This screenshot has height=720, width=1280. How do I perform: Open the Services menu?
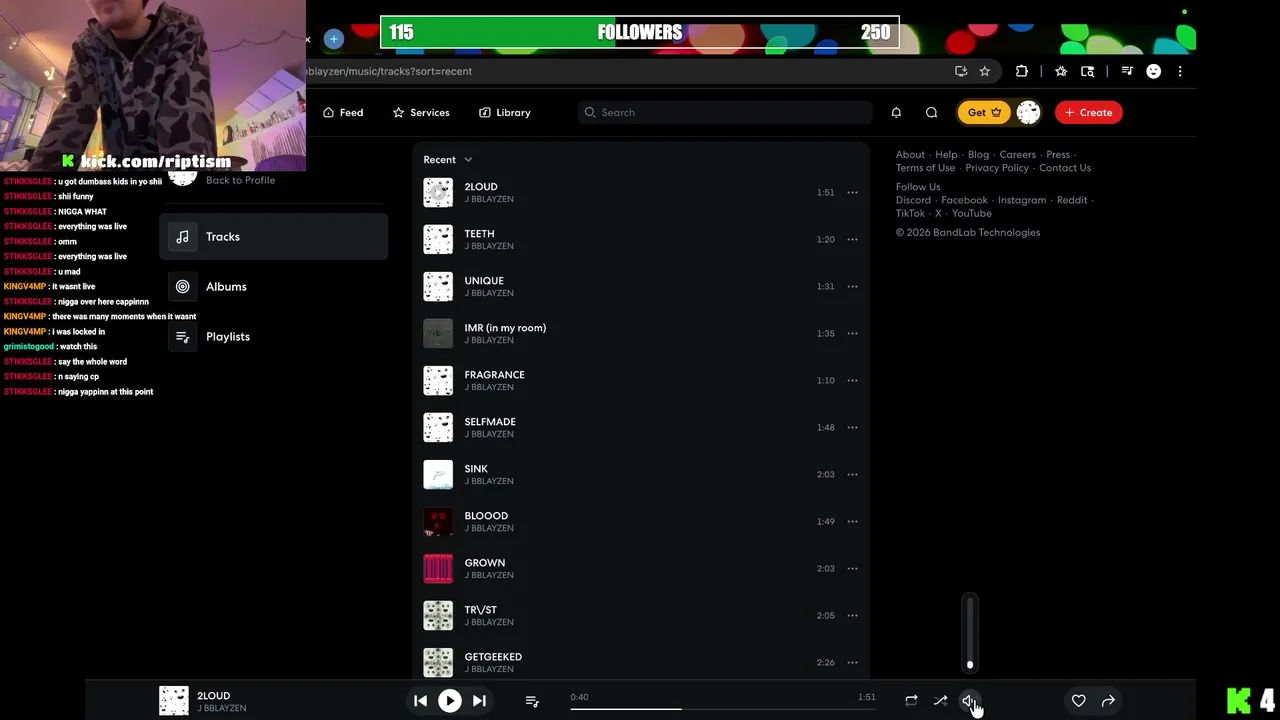click(421, 112)
